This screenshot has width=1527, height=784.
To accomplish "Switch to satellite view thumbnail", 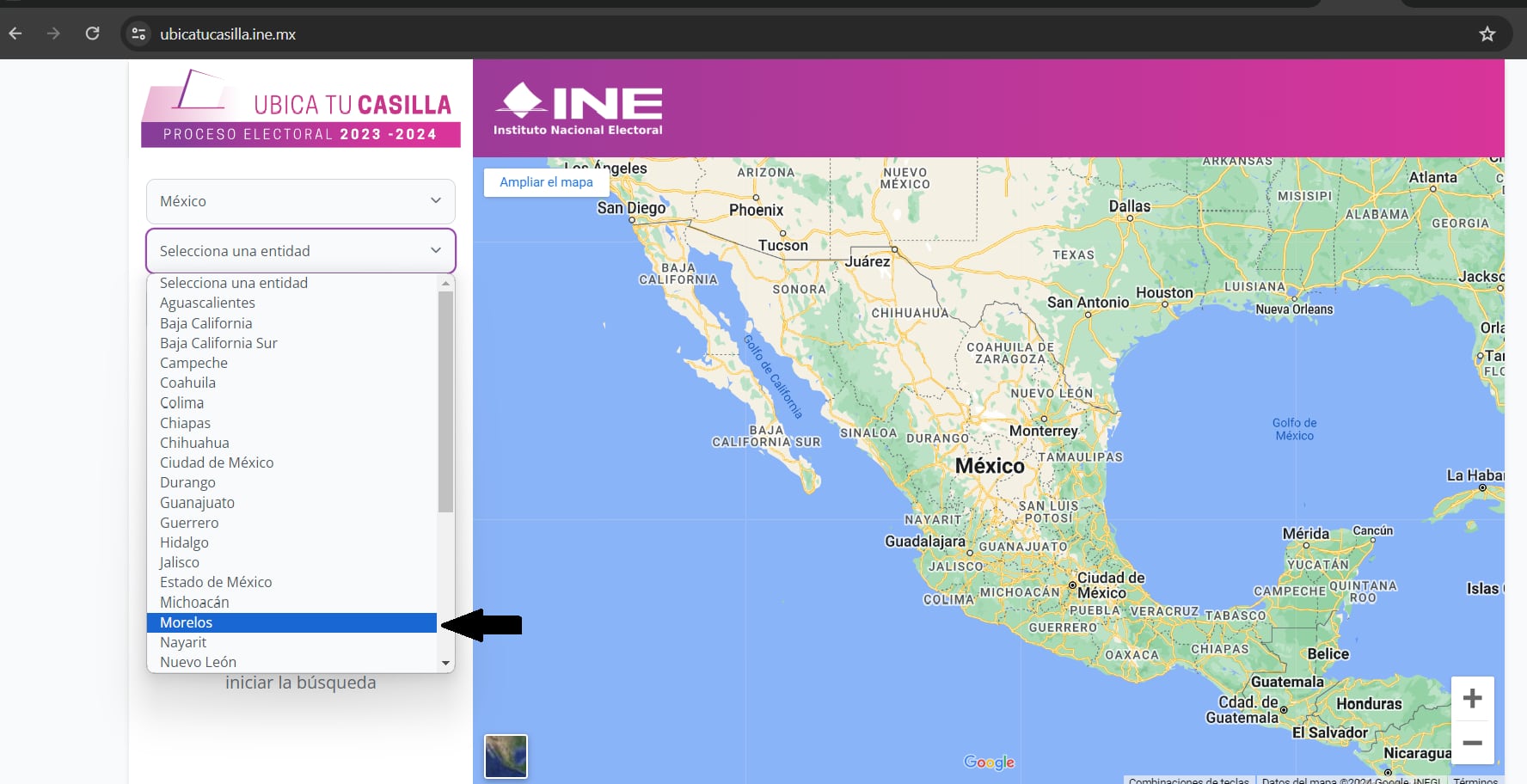I will pos(506,756).
